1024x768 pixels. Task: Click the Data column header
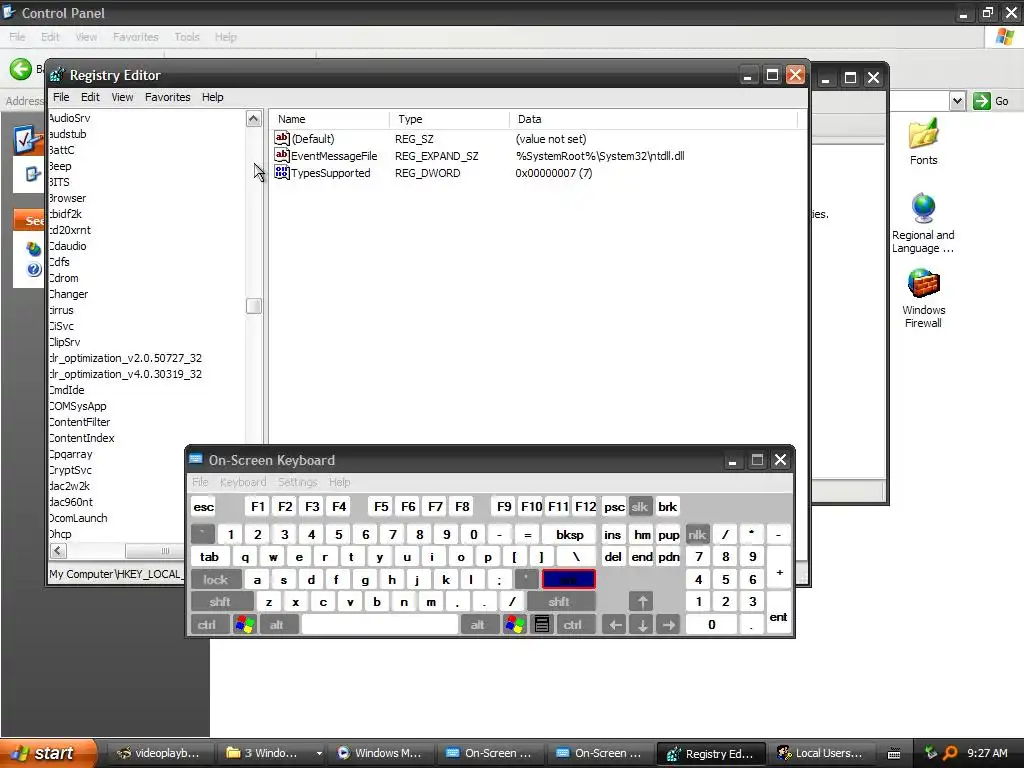click(653, 119)
